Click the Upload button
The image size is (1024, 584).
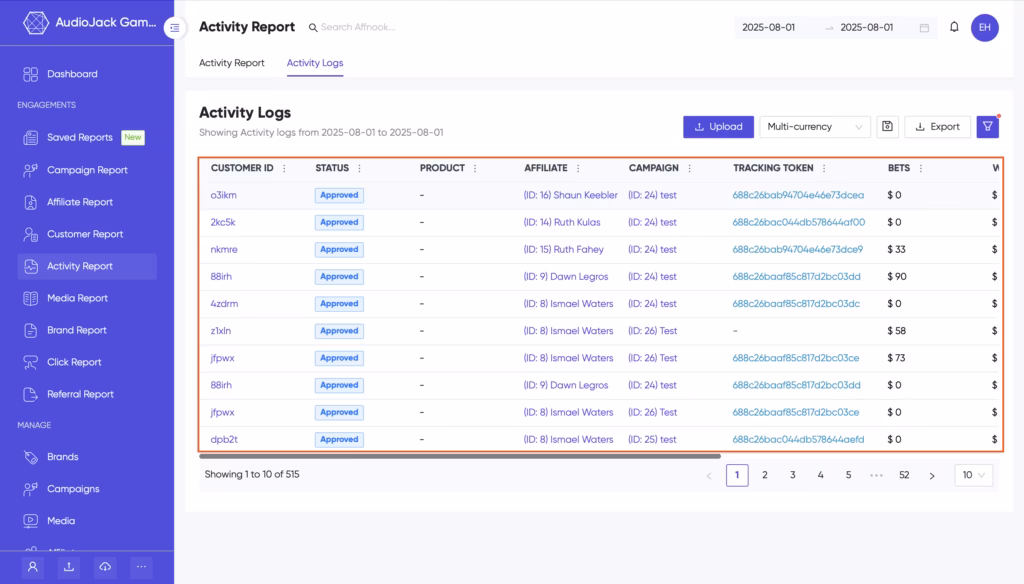coord(718,127)
